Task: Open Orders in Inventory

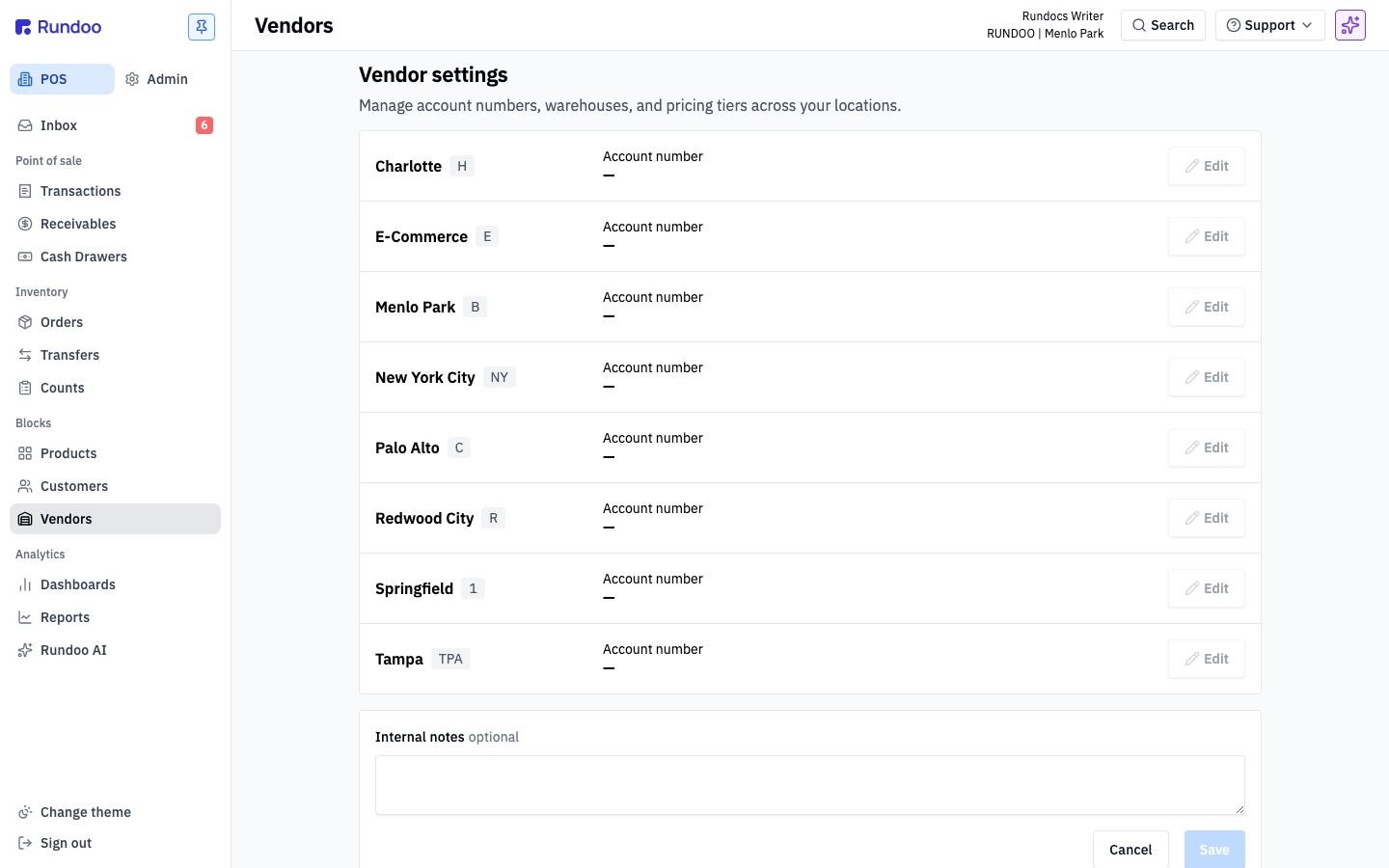Action: click(115, 322)
